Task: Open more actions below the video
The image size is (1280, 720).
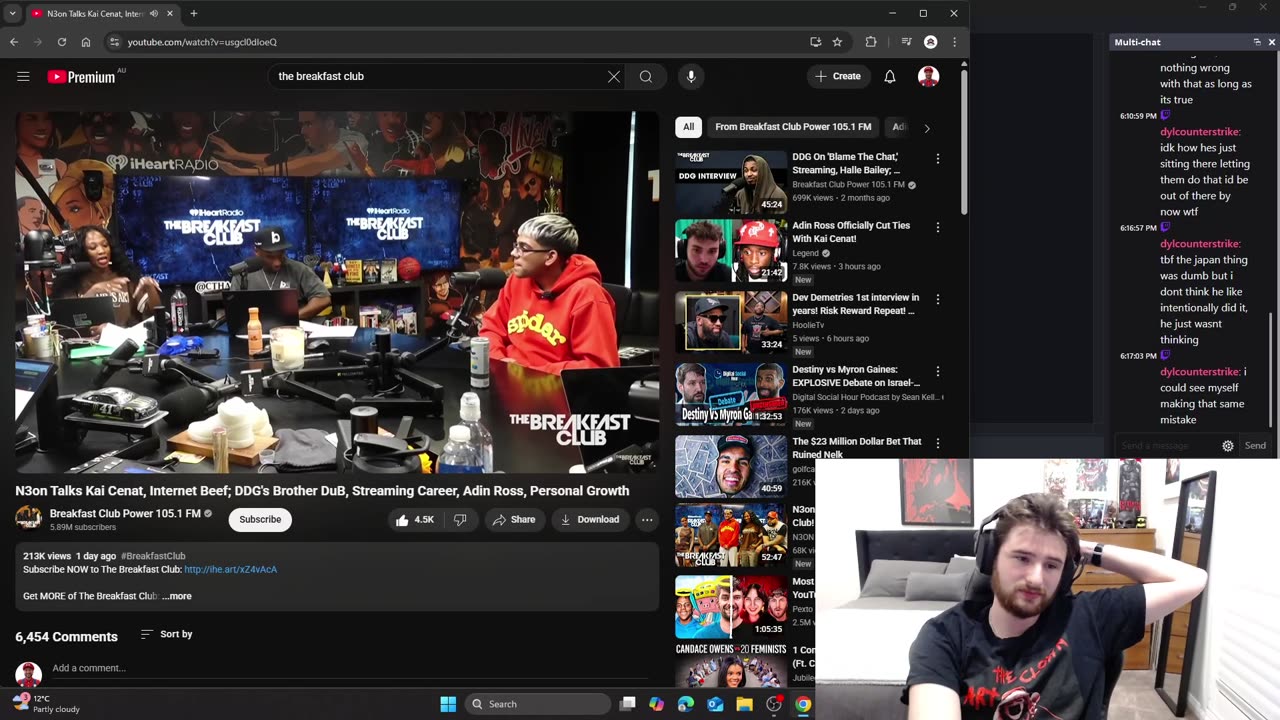Action: pos(647,519)
